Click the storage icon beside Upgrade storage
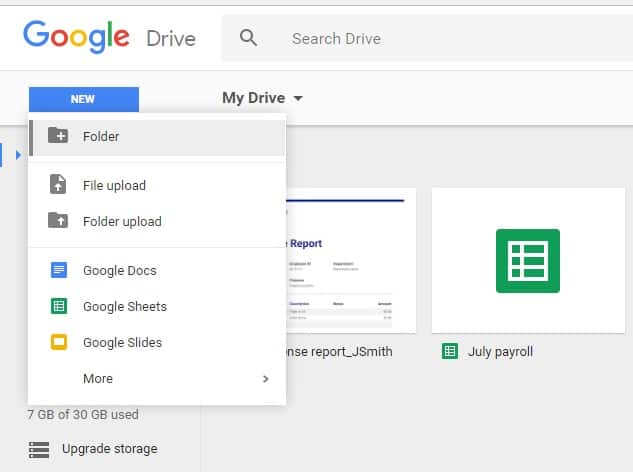Viewport: 633px width, 472px height. 38,449
